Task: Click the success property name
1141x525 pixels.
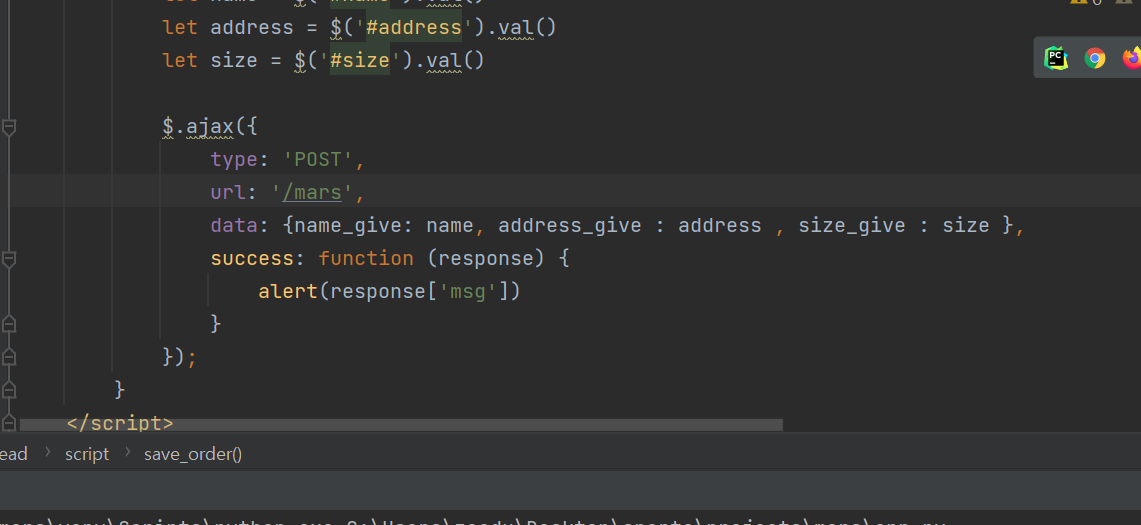Action: point(252,258)
